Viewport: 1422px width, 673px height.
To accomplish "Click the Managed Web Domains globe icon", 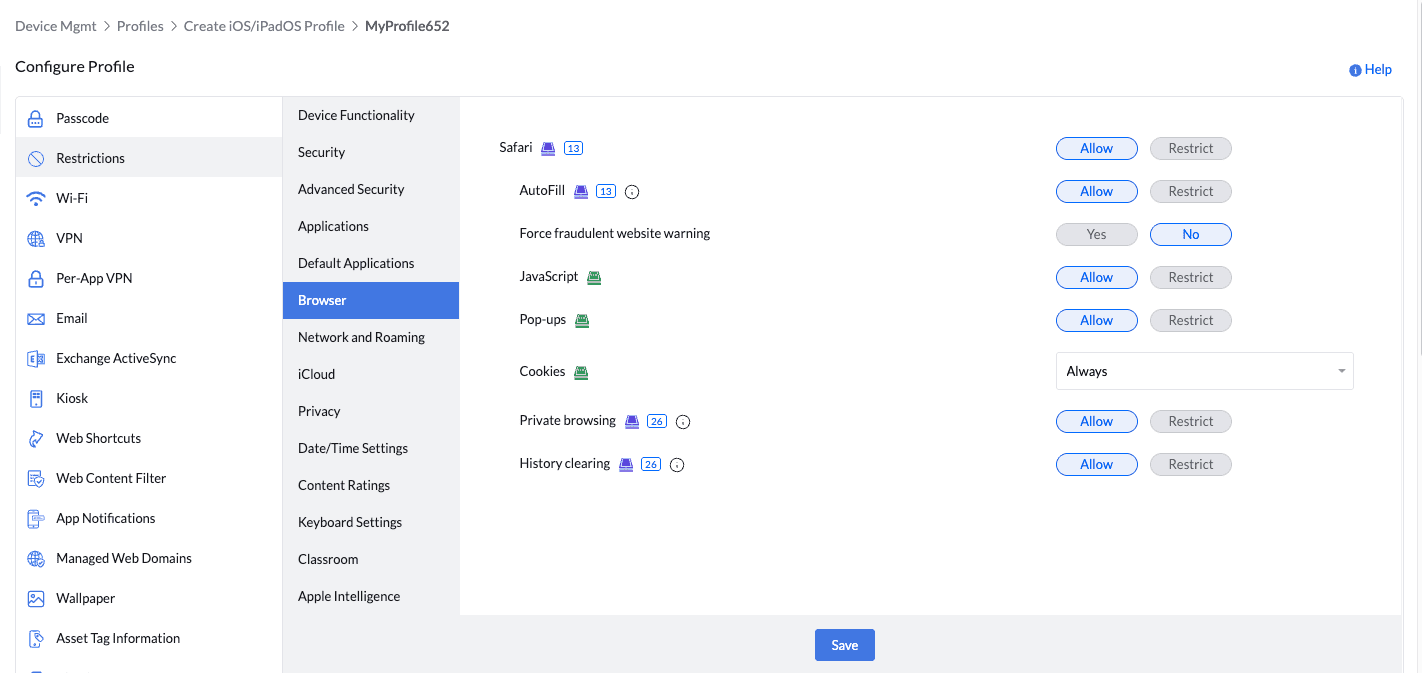I will 36,558.
